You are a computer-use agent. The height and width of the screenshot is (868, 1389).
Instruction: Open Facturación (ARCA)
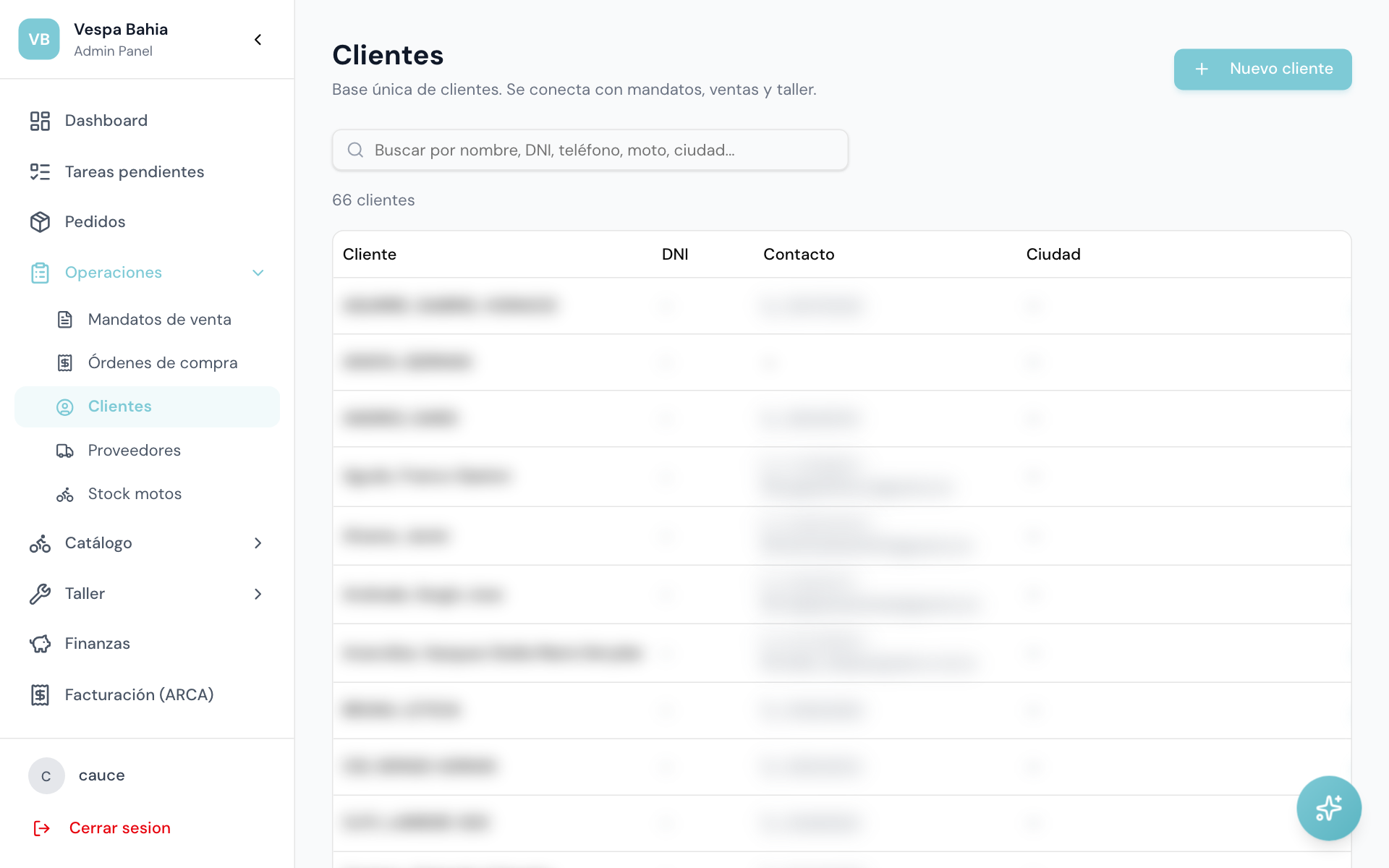pyautogui.click(x=147, y=695)
